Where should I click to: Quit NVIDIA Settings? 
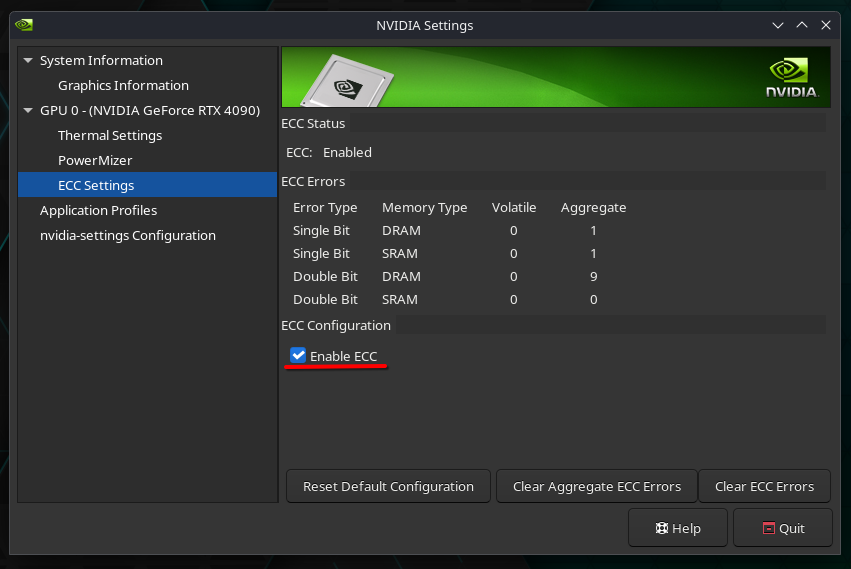[x=783, y=528]
